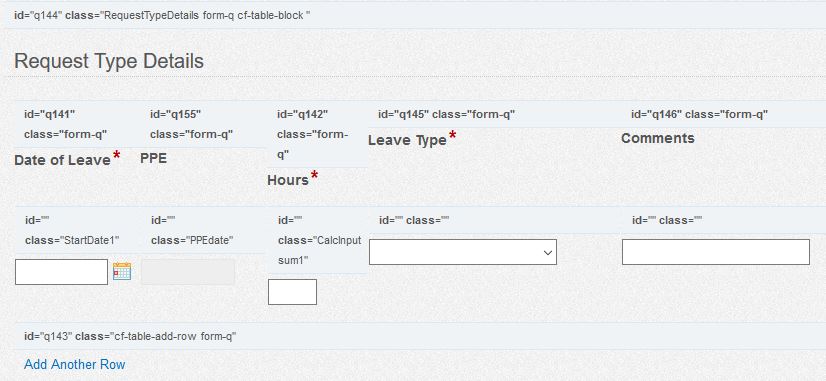Click the Request Type Details heading
The height and width of the screenshot is (381, 826).
tap(109, 61)
